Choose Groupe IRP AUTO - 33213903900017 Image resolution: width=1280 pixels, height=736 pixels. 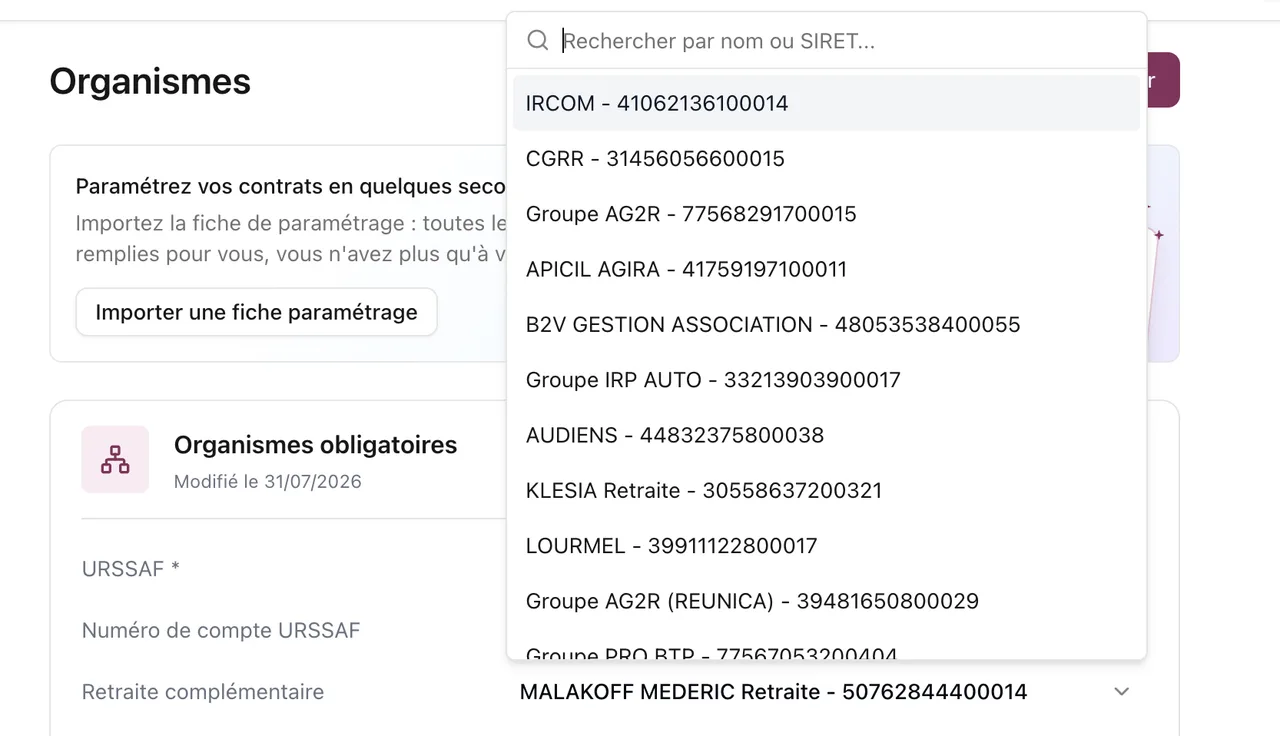(826, 380)
